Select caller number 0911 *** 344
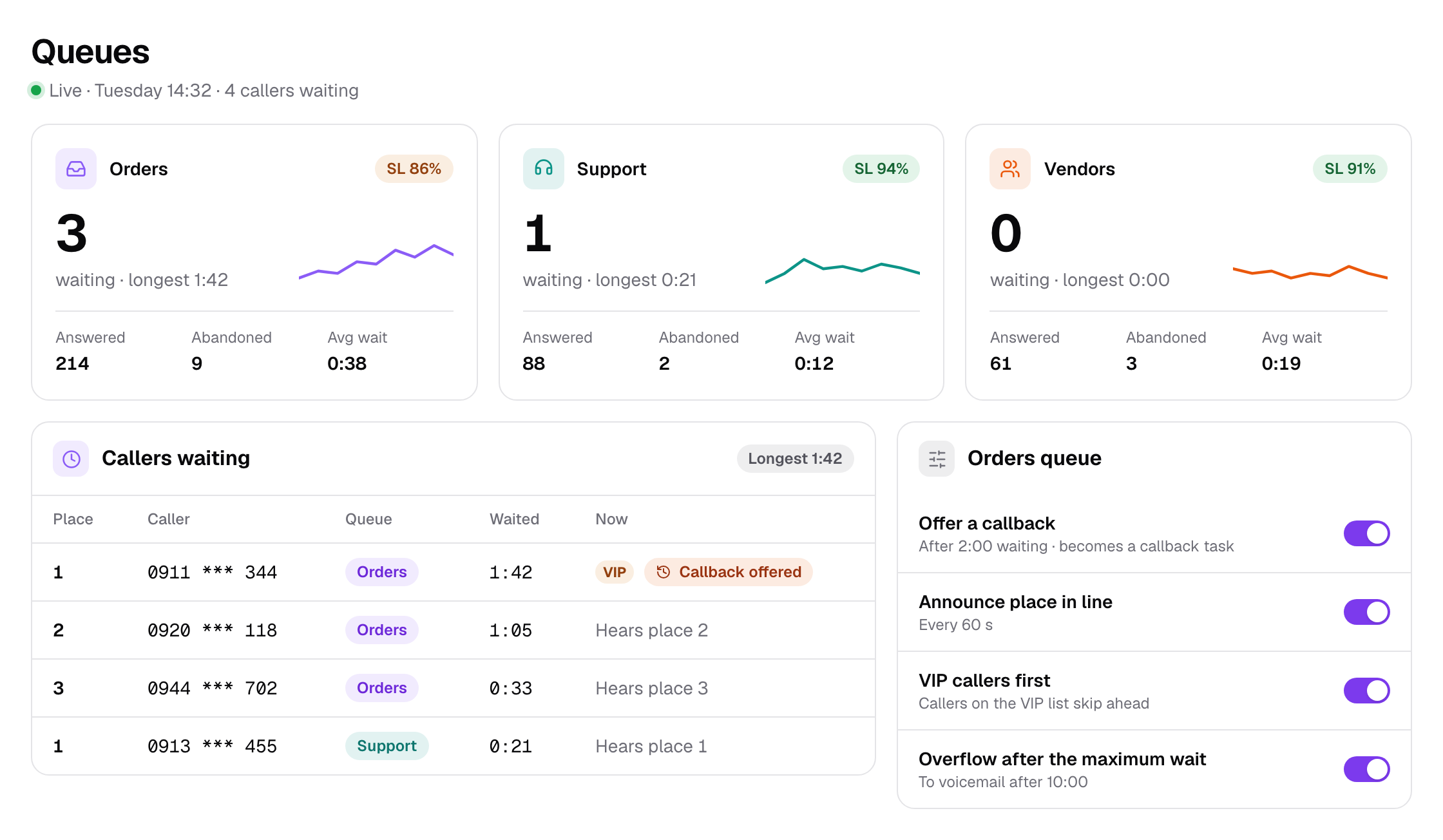This screenshot has height=840, width=1443. [212, 572]
